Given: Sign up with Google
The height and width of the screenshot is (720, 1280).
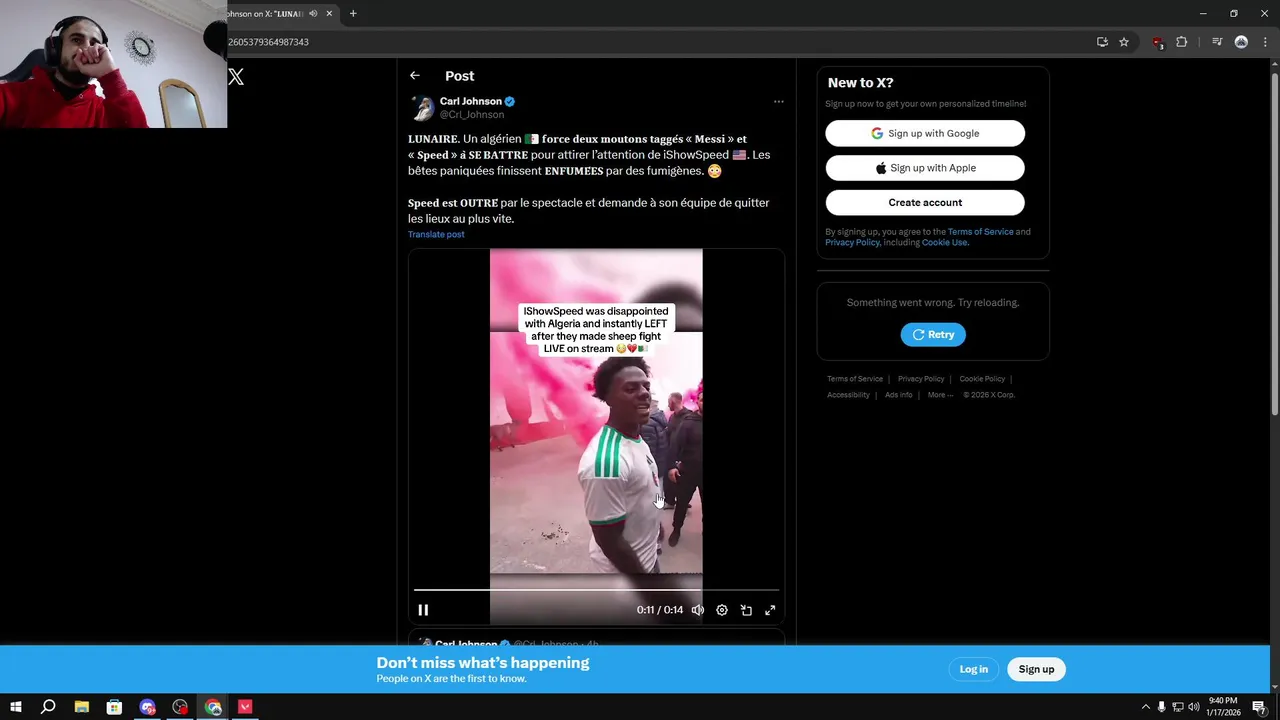Looking at the screenshot, I should [925, 133].
